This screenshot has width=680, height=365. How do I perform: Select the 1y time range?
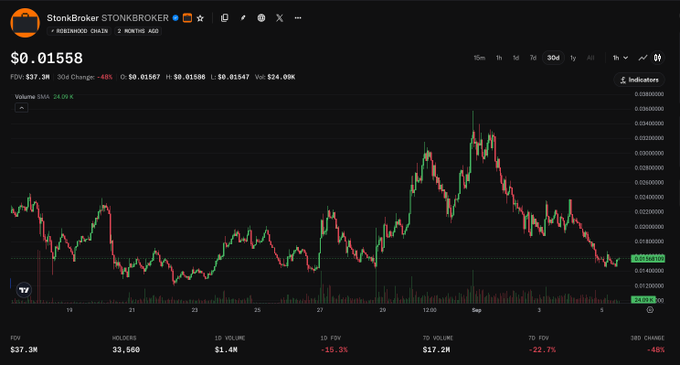(x=573, y=58)
